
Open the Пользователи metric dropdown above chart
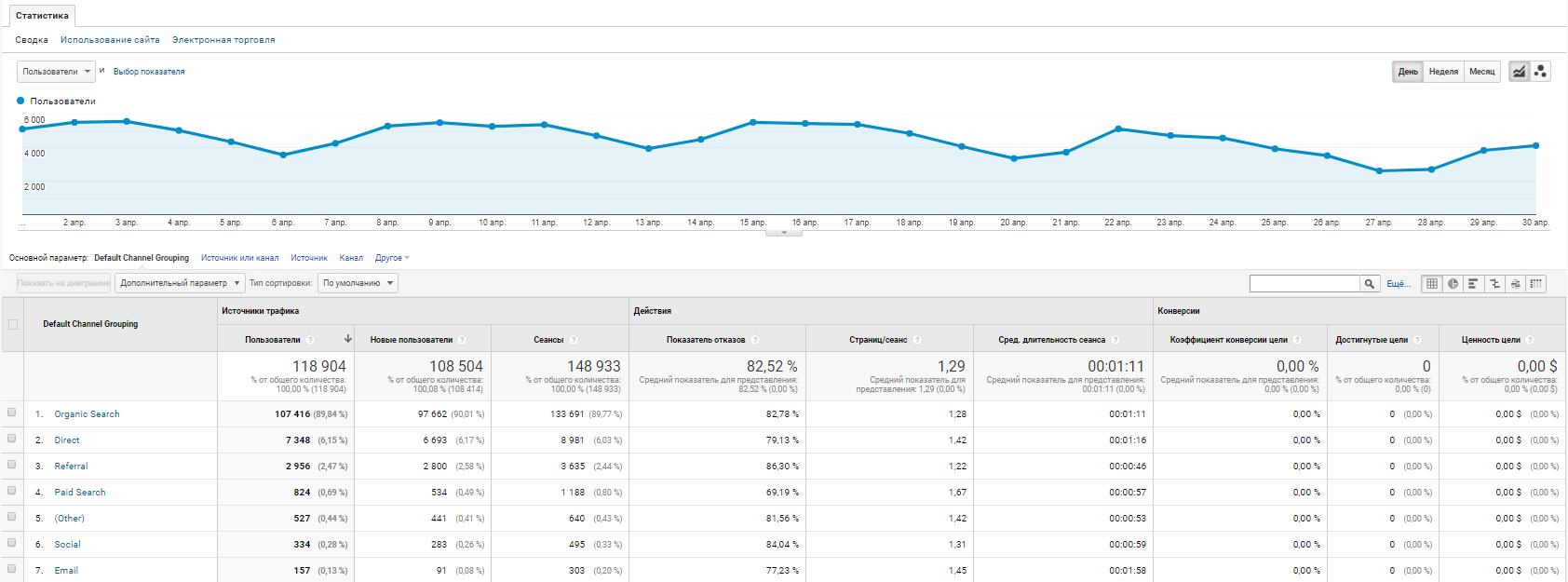pos(56,72)
